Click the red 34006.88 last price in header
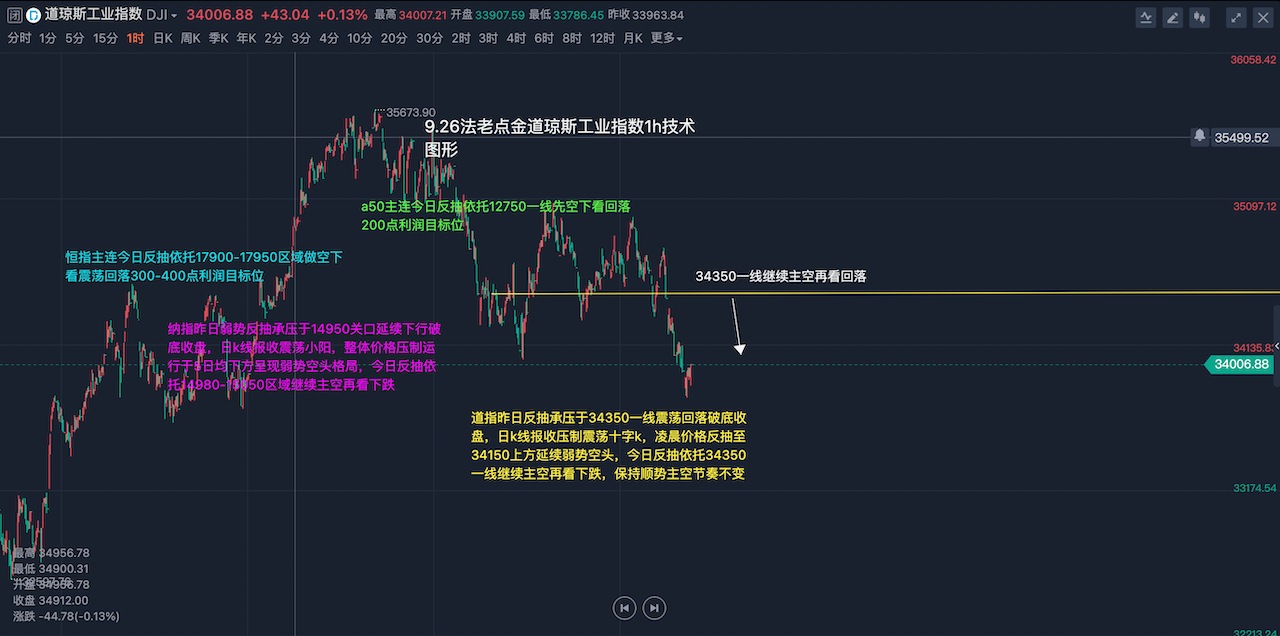 point(219,15)
